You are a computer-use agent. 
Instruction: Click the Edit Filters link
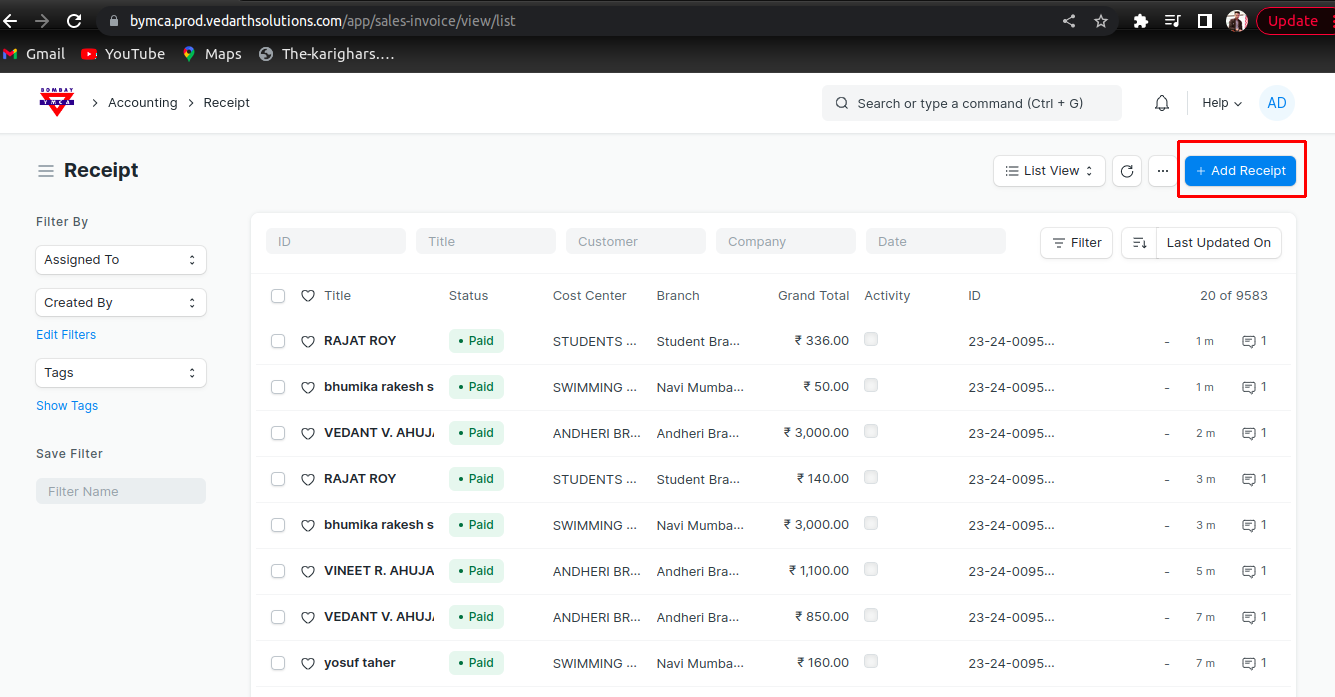[66, 335]
